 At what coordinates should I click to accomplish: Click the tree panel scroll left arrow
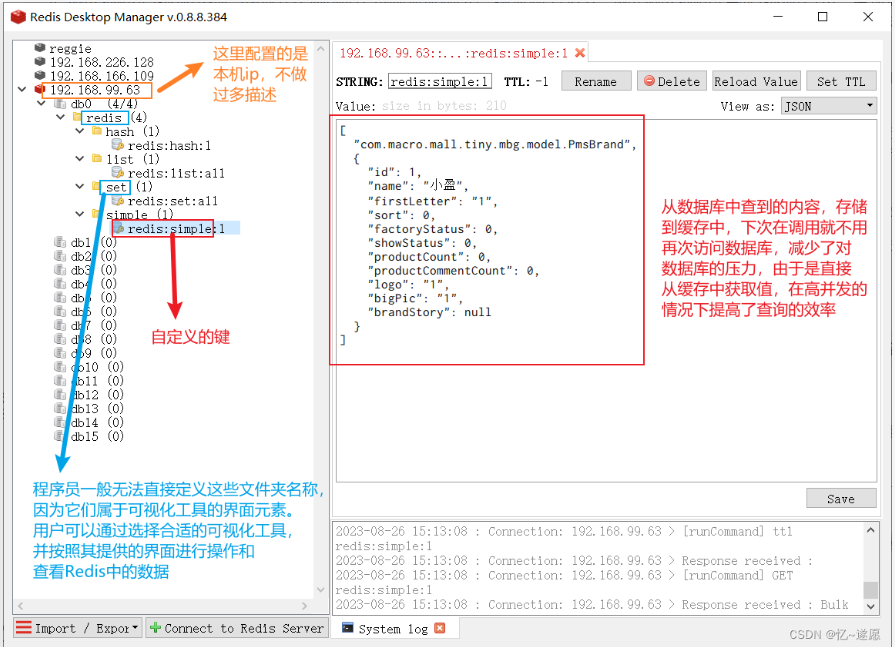point(21,605)
